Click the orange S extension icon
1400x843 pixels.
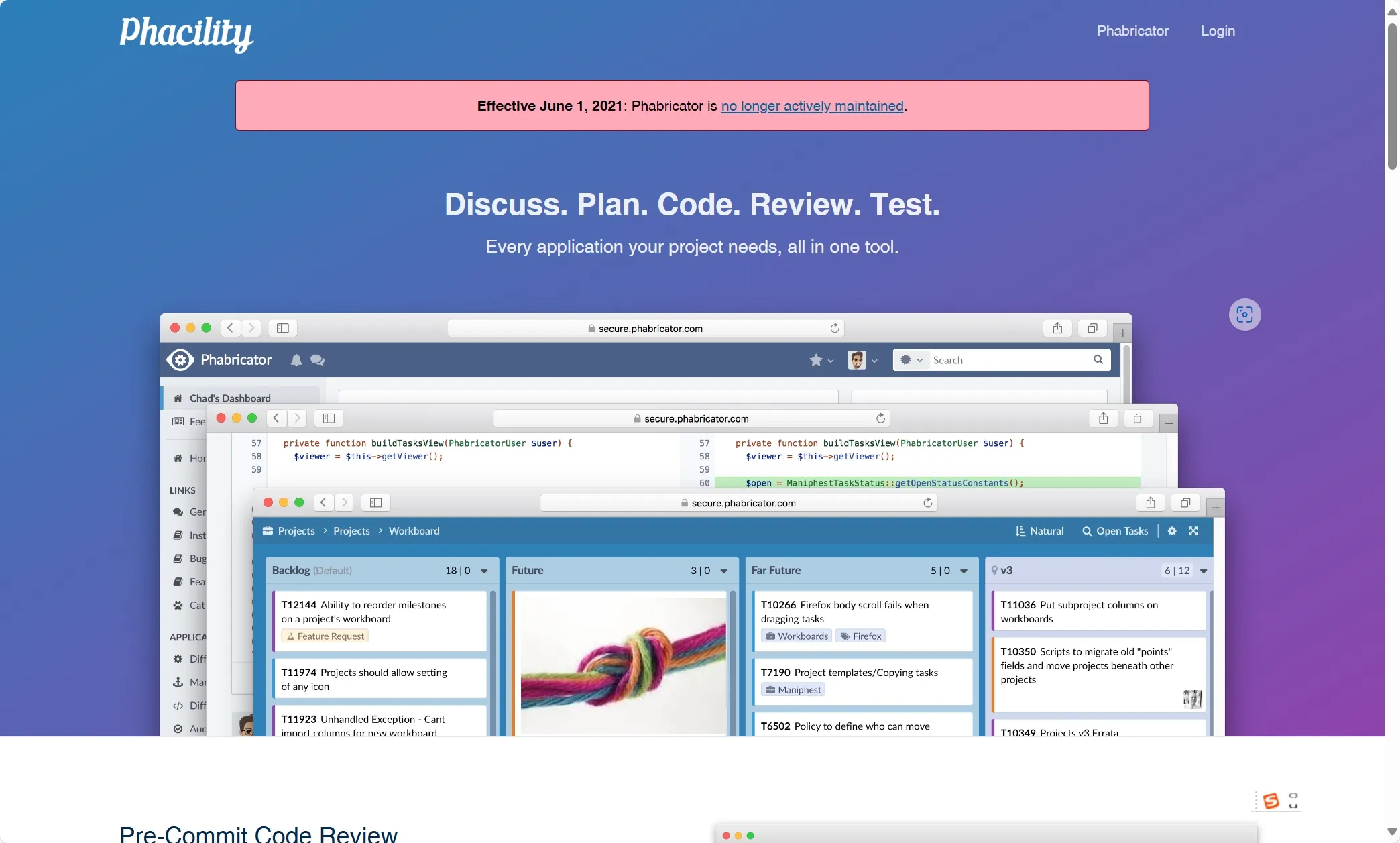1271,801
